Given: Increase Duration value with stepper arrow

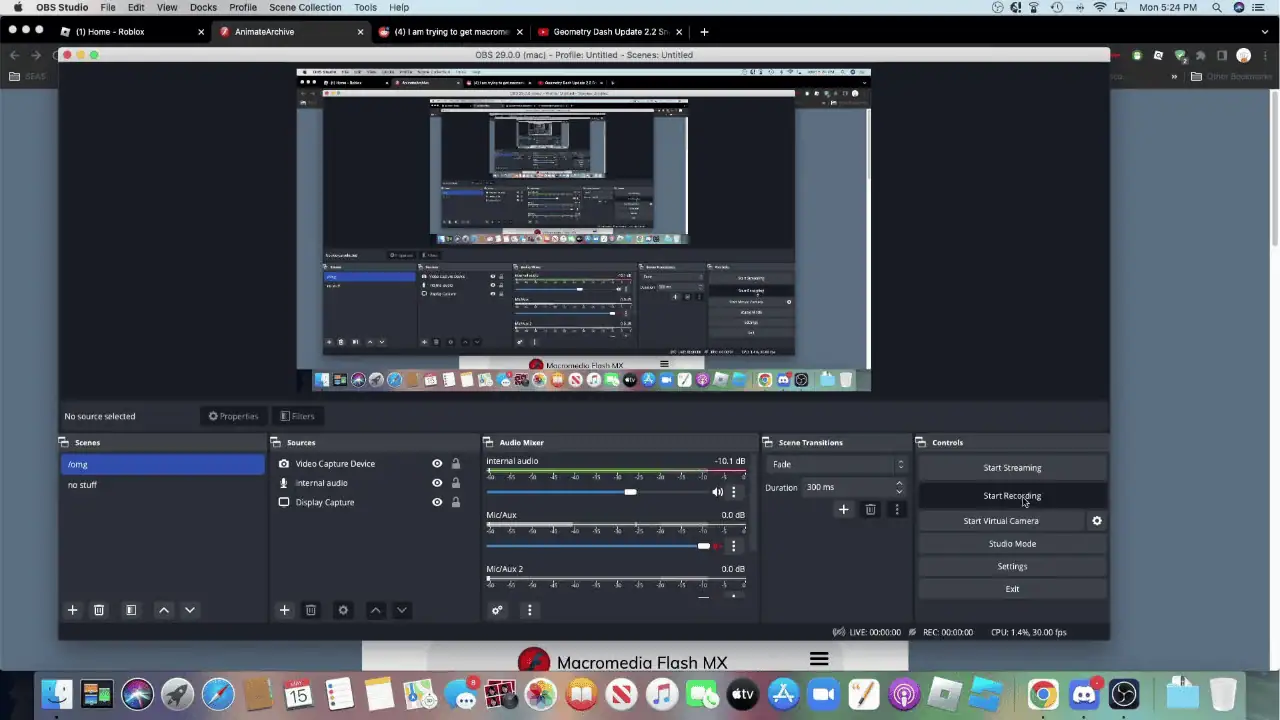Looking at the screenshot, I should tap(899, 483).
